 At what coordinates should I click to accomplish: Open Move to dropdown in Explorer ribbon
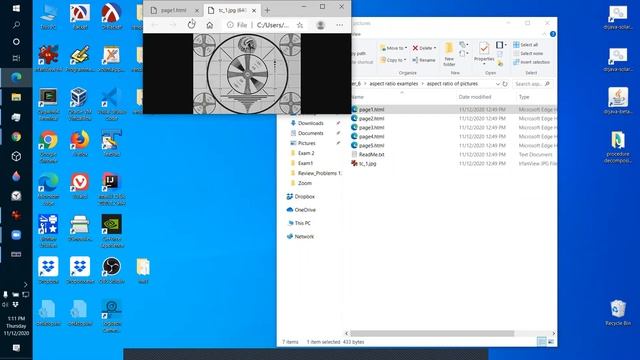click(393, 48)
